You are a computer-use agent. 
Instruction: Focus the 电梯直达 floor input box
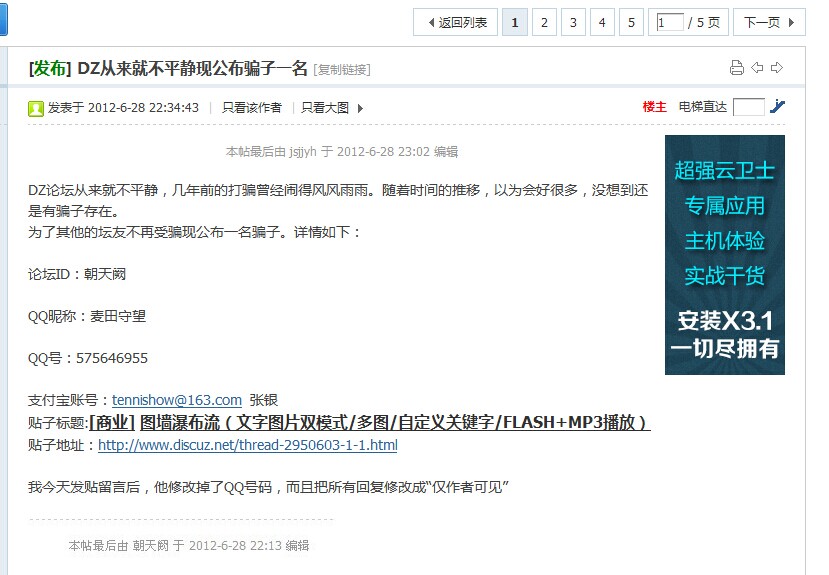point(749,107)
